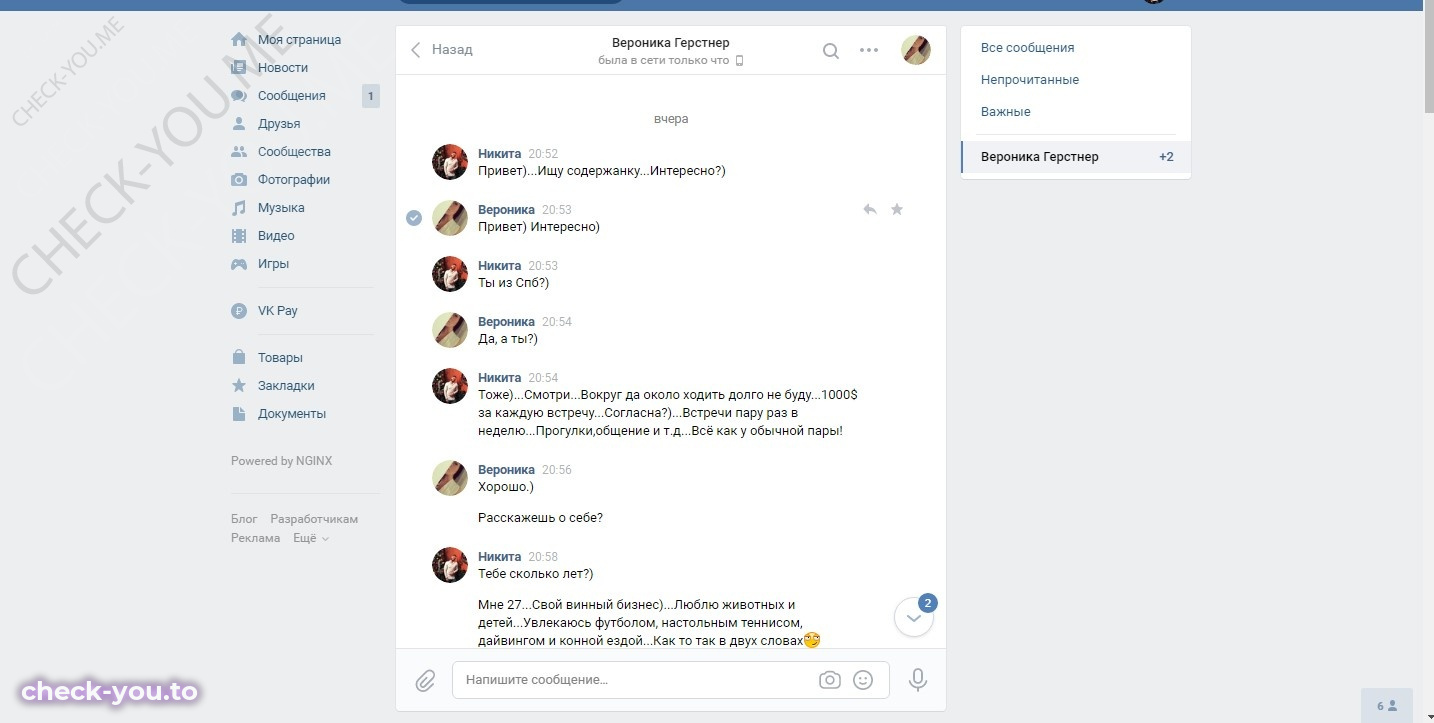Click Вероника's avatar at 20:56 message
The width and height of the screenshot is (1434, 723).
coord(450,478)
